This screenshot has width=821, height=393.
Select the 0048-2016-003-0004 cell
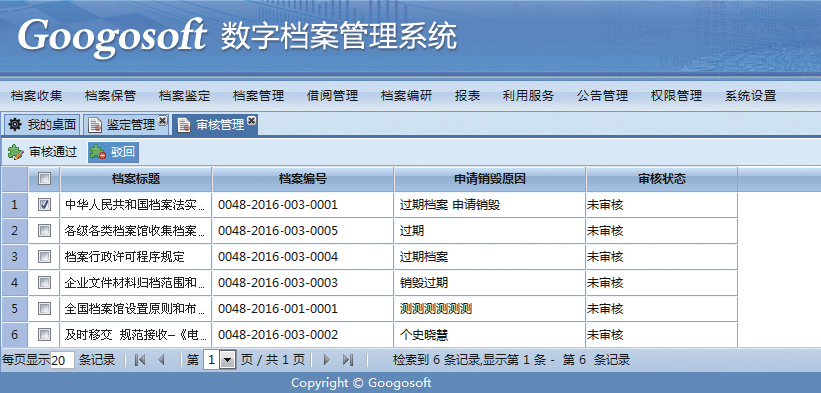[x=303, y=256]
